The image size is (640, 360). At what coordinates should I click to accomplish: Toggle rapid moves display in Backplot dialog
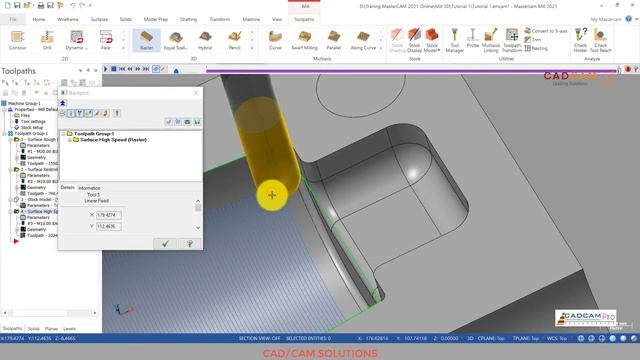(88, 113)
